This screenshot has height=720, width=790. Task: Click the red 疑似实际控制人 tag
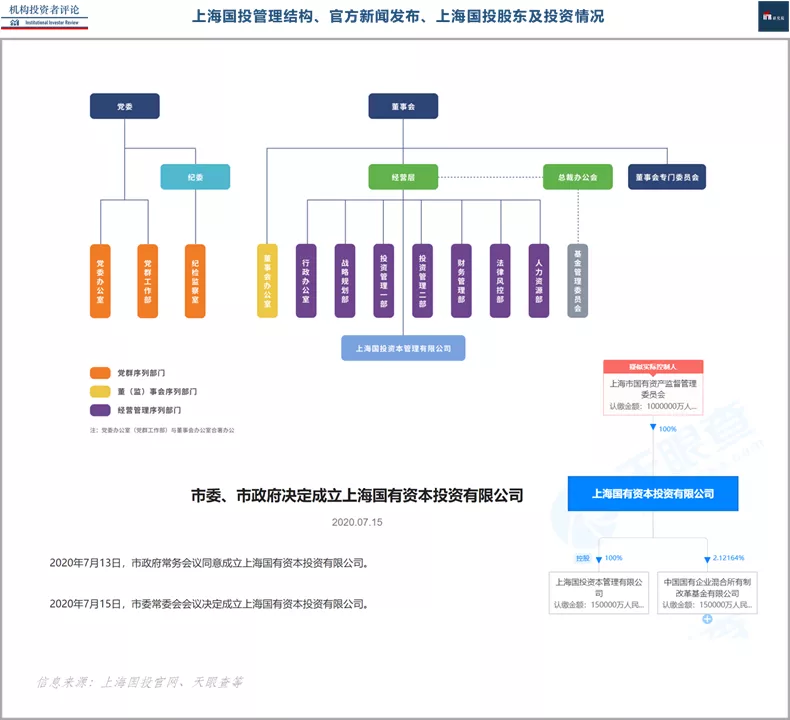[x=653, y=366]
